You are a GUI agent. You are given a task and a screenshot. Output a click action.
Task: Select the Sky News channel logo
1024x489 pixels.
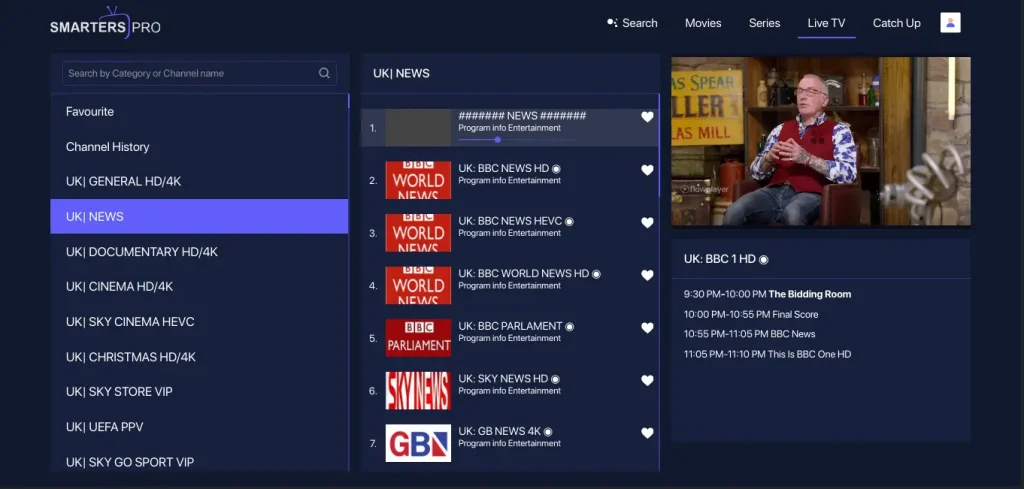click(418, 390)
